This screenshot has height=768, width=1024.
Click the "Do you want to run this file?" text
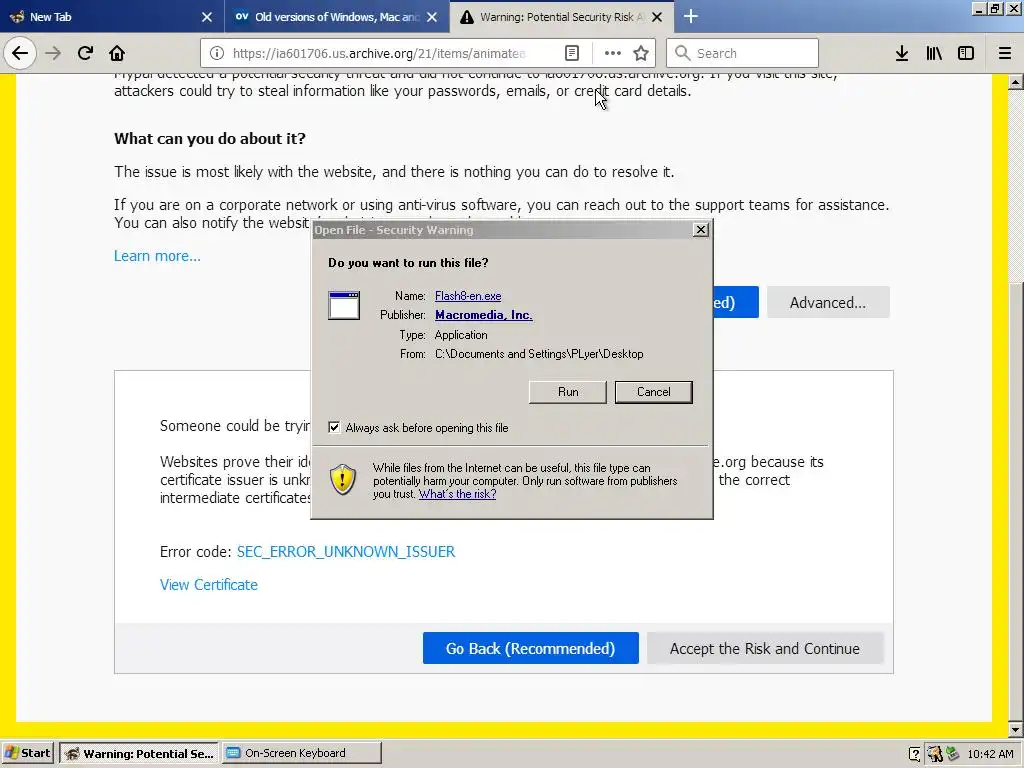click(408, 263)
